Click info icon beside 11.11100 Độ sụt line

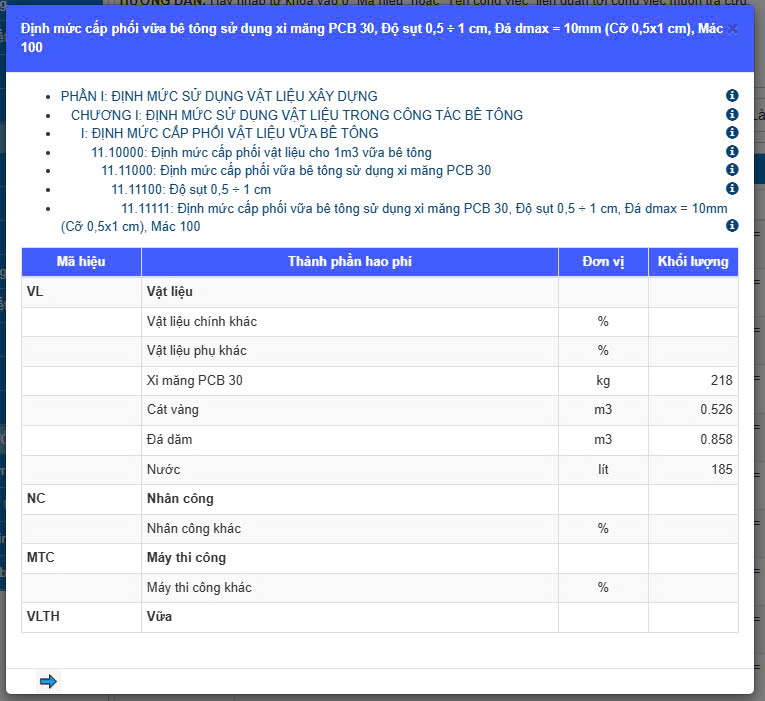coord(732,189)
